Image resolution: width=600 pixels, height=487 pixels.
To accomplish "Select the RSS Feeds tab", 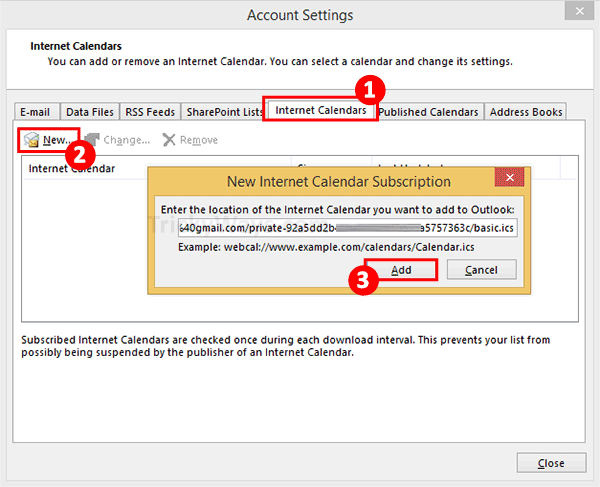I will [x=150, y=112].
